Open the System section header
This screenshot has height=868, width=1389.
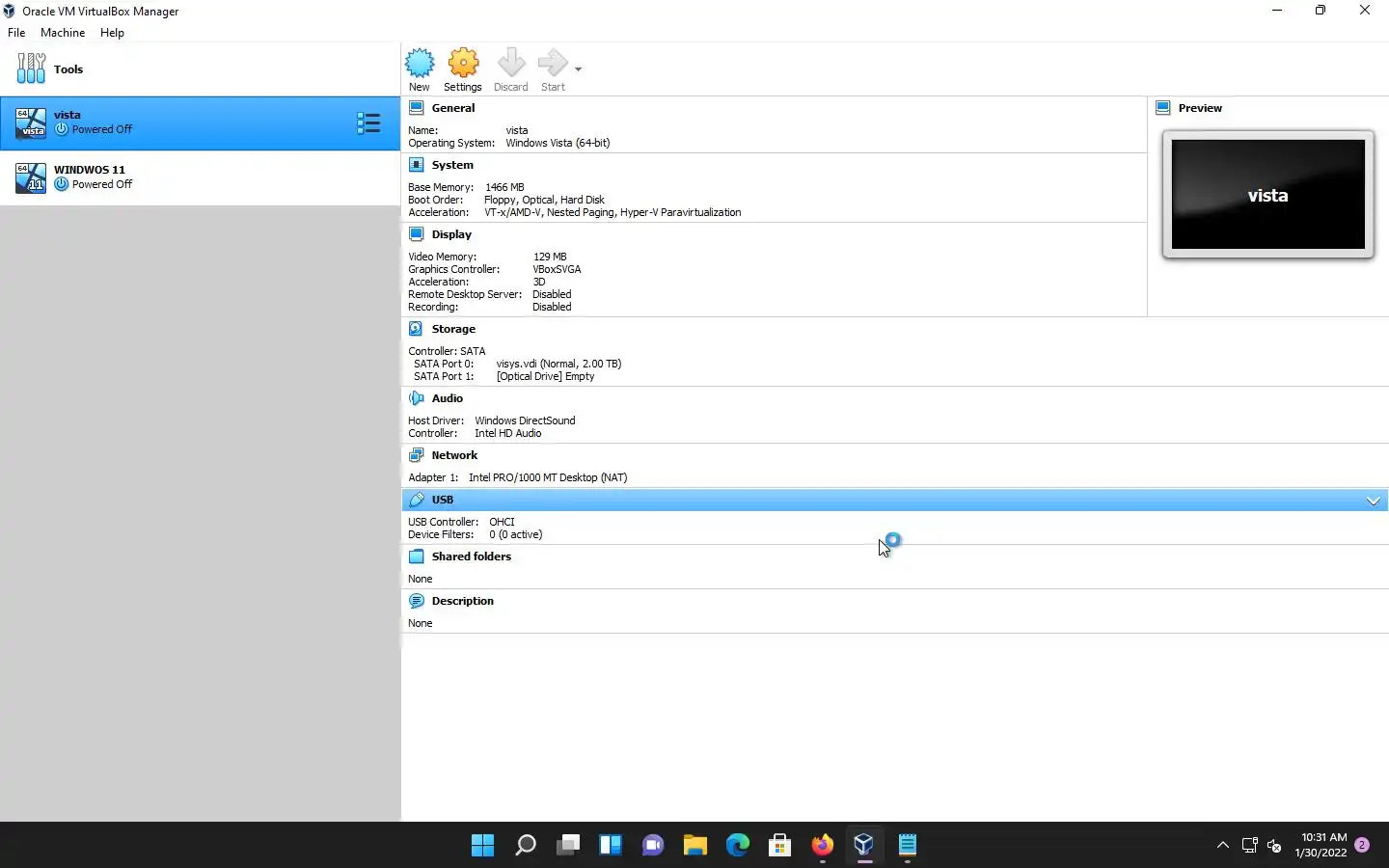(452, 165)
